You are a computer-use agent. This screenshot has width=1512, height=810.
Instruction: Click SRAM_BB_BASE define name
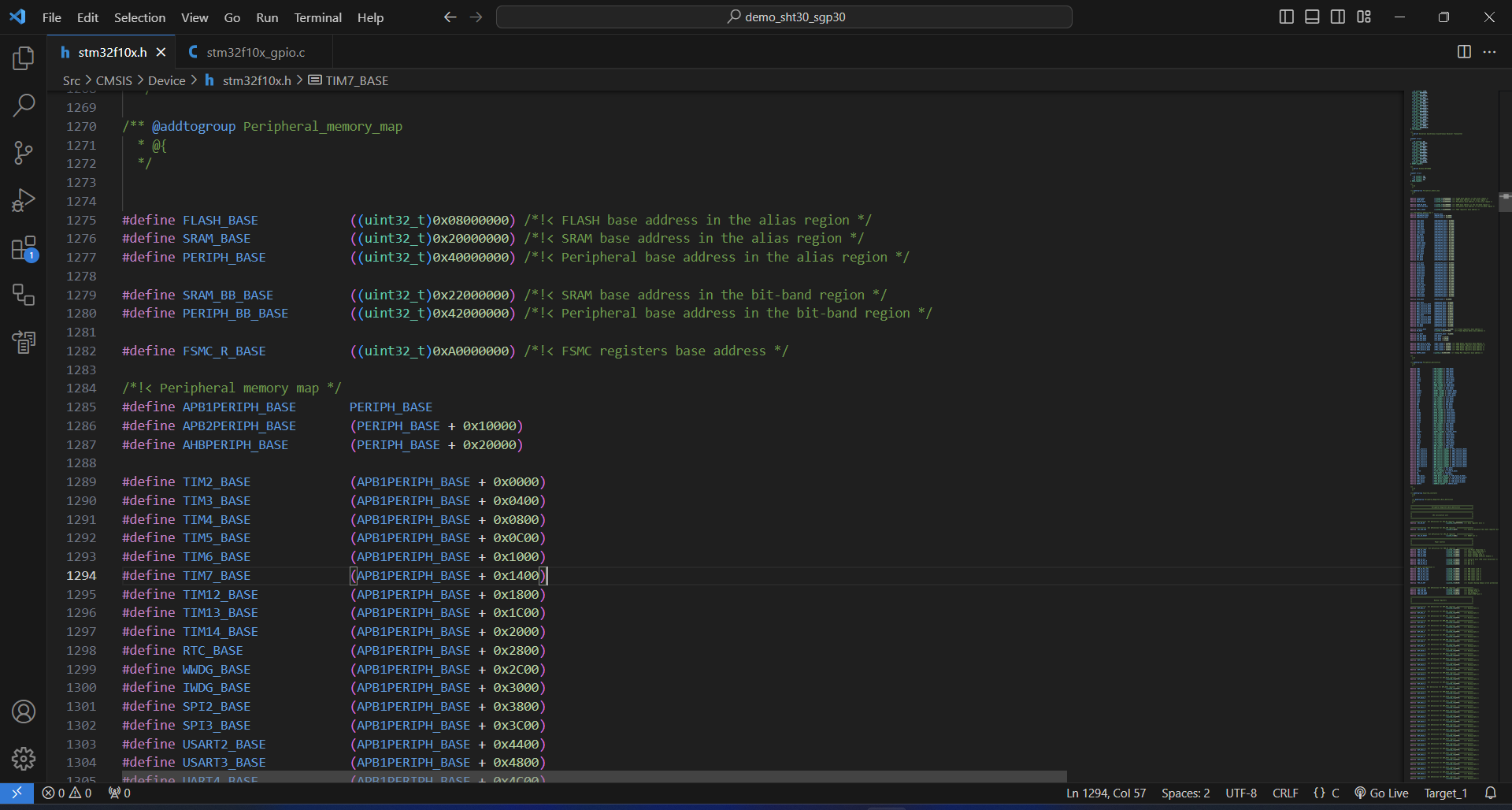[228, 295]
